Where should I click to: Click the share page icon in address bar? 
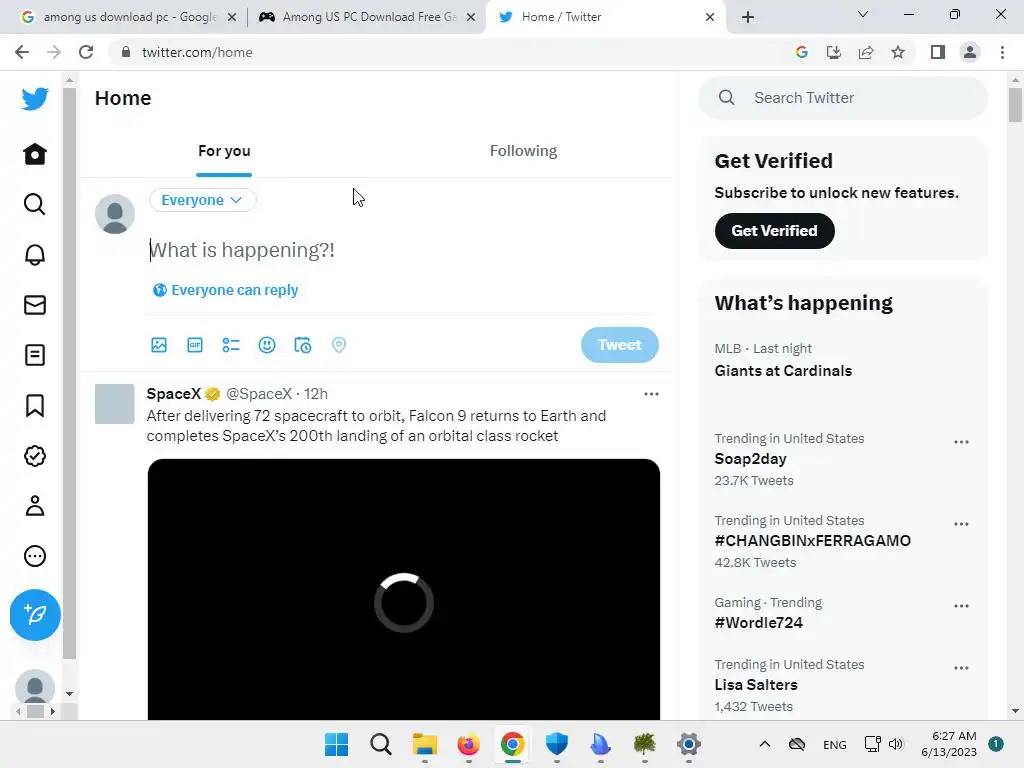[866, 52]
